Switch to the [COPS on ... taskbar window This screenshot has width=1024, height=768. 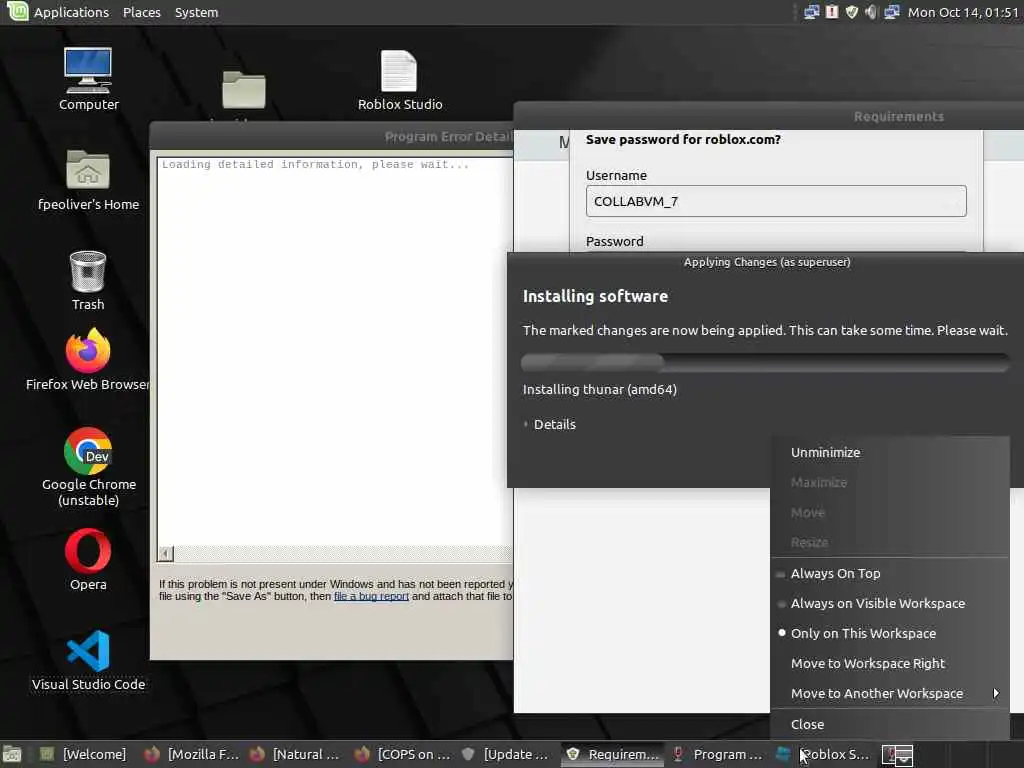(x=402, y=755)
